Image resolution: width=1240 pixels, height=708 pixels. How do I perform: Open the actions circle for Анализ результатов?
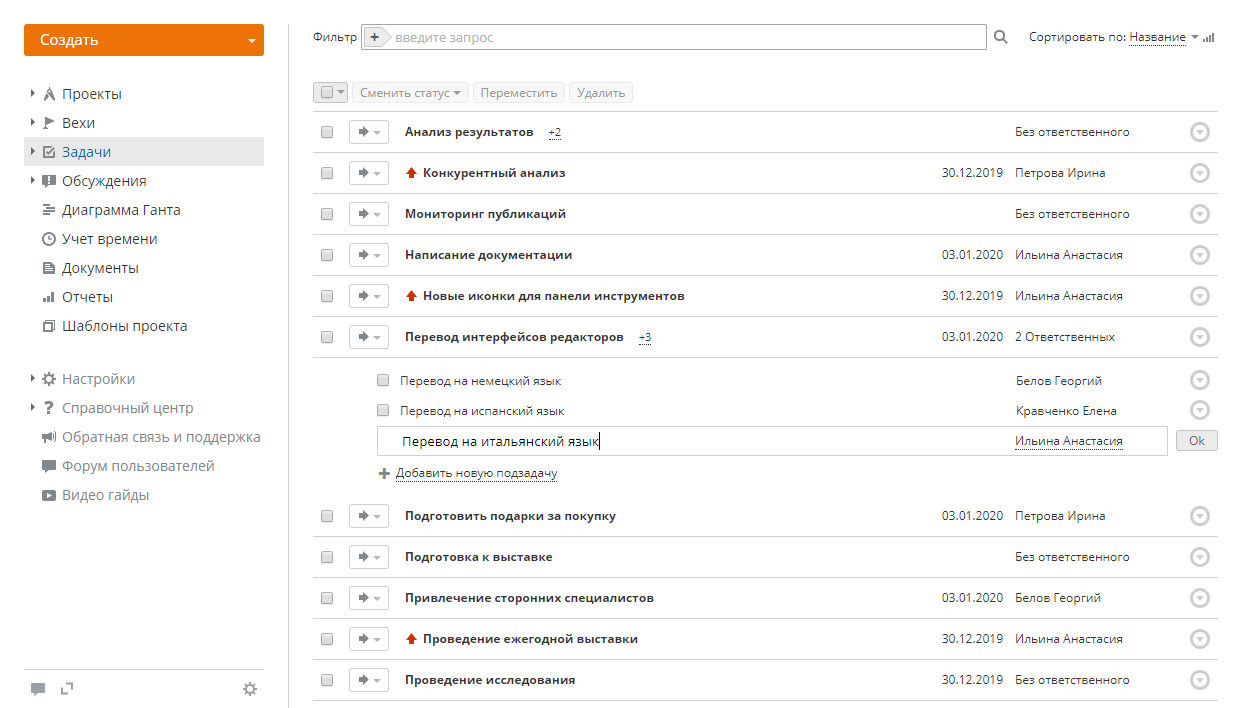(x=1200, y=132)
